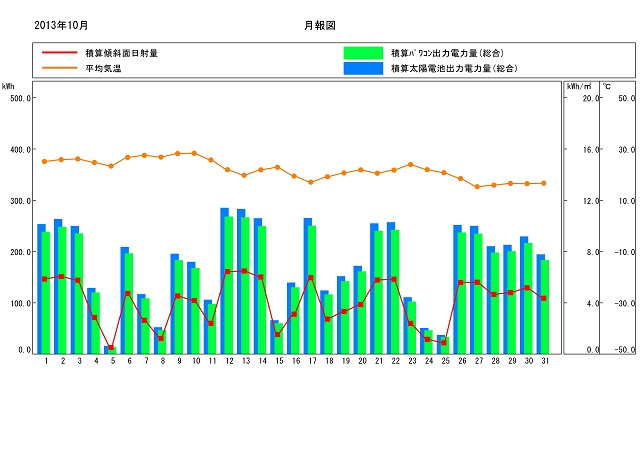Viewport: 640px width, 452px height.
Task: Click the 12.0 tick on kWh/m² axis
Action: coord(591,200)
